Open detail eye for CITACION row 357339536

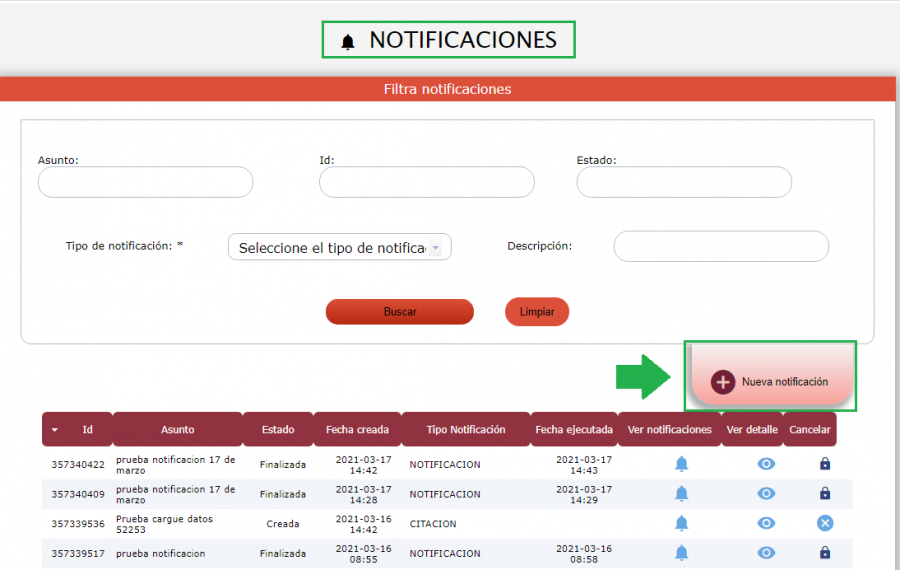[766, 523]
